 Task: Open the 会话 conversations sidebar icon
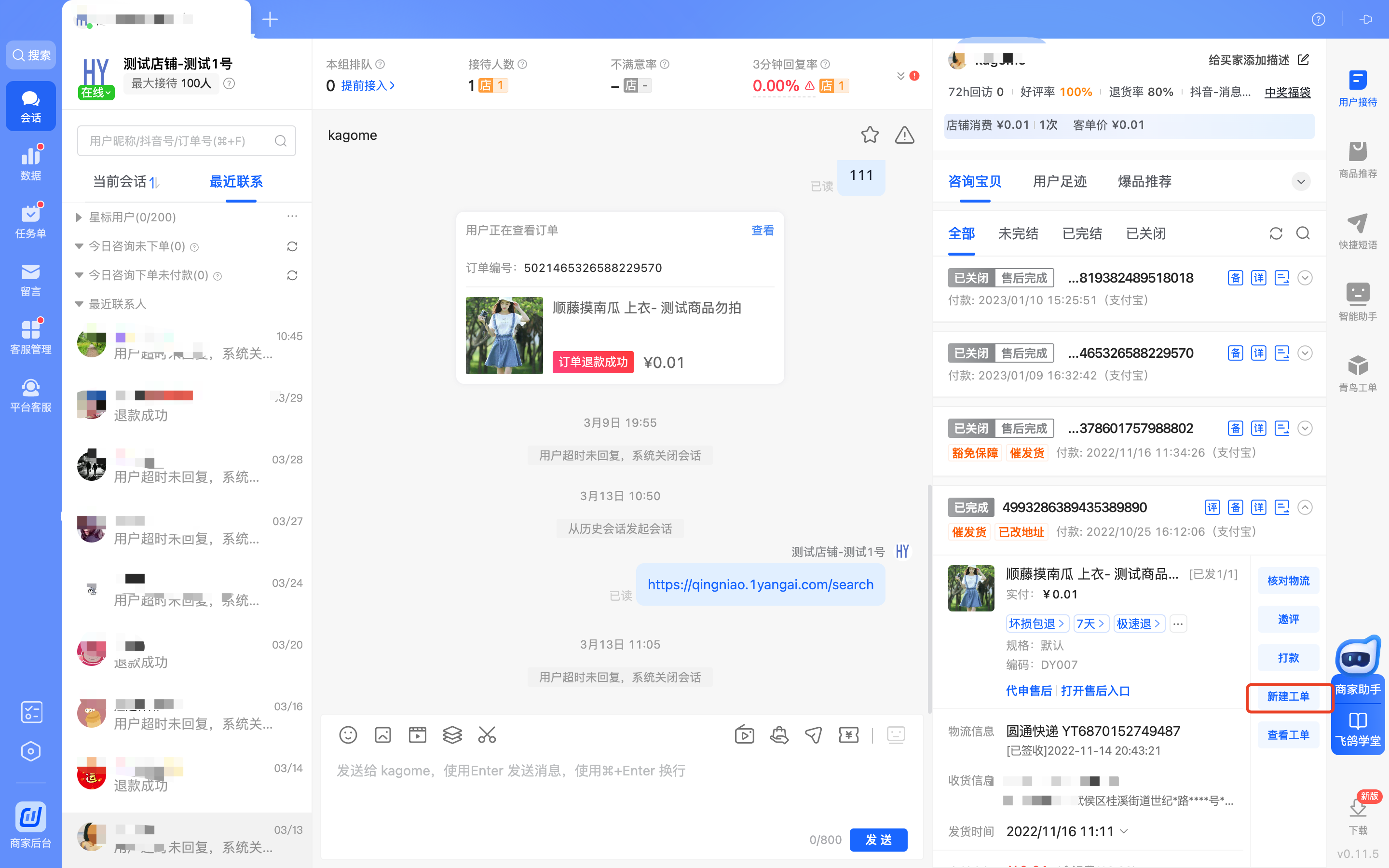(30, 106)
